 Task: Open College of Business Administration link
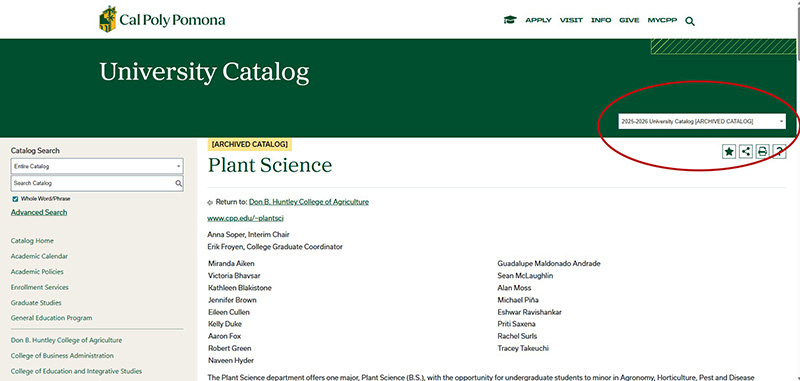[62, 355]
